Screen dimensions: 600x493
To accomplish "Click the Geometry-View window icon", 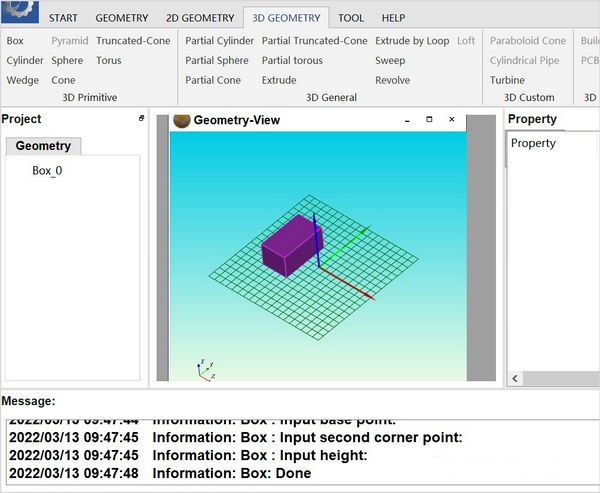I will [x=182, y=121].
